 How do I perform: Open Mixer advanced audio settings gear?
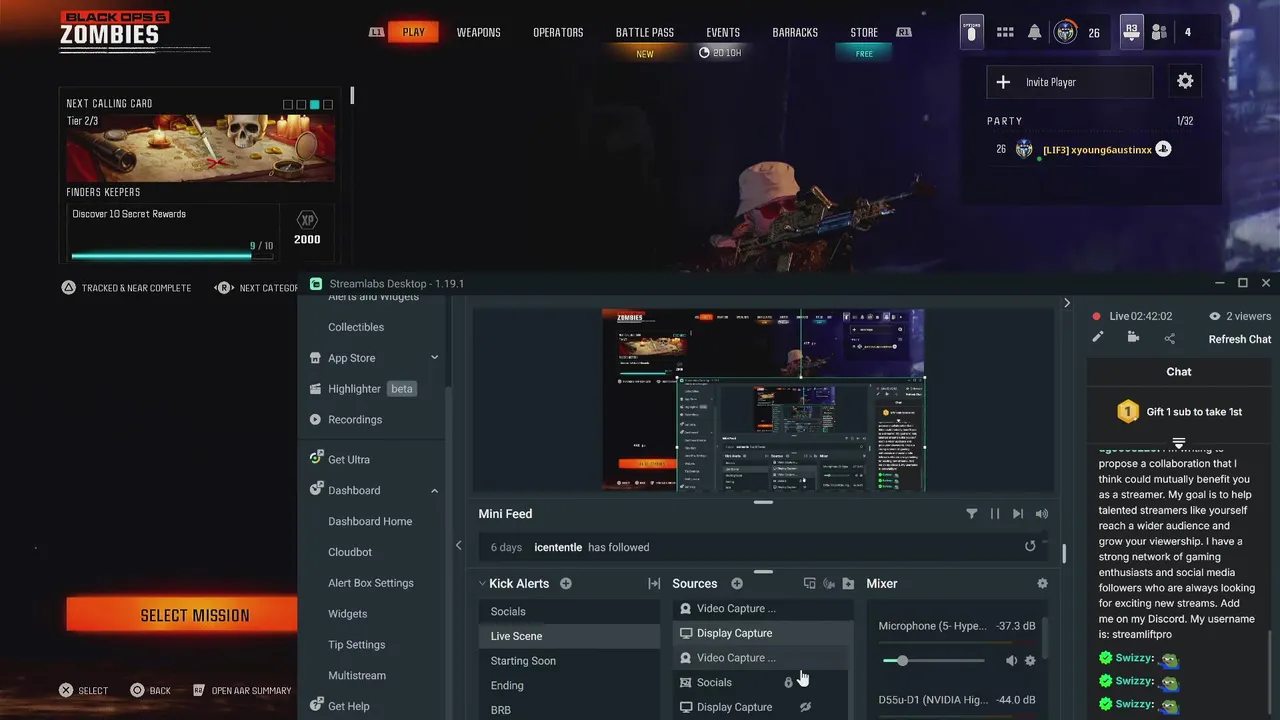click(x=1042, y=583)
